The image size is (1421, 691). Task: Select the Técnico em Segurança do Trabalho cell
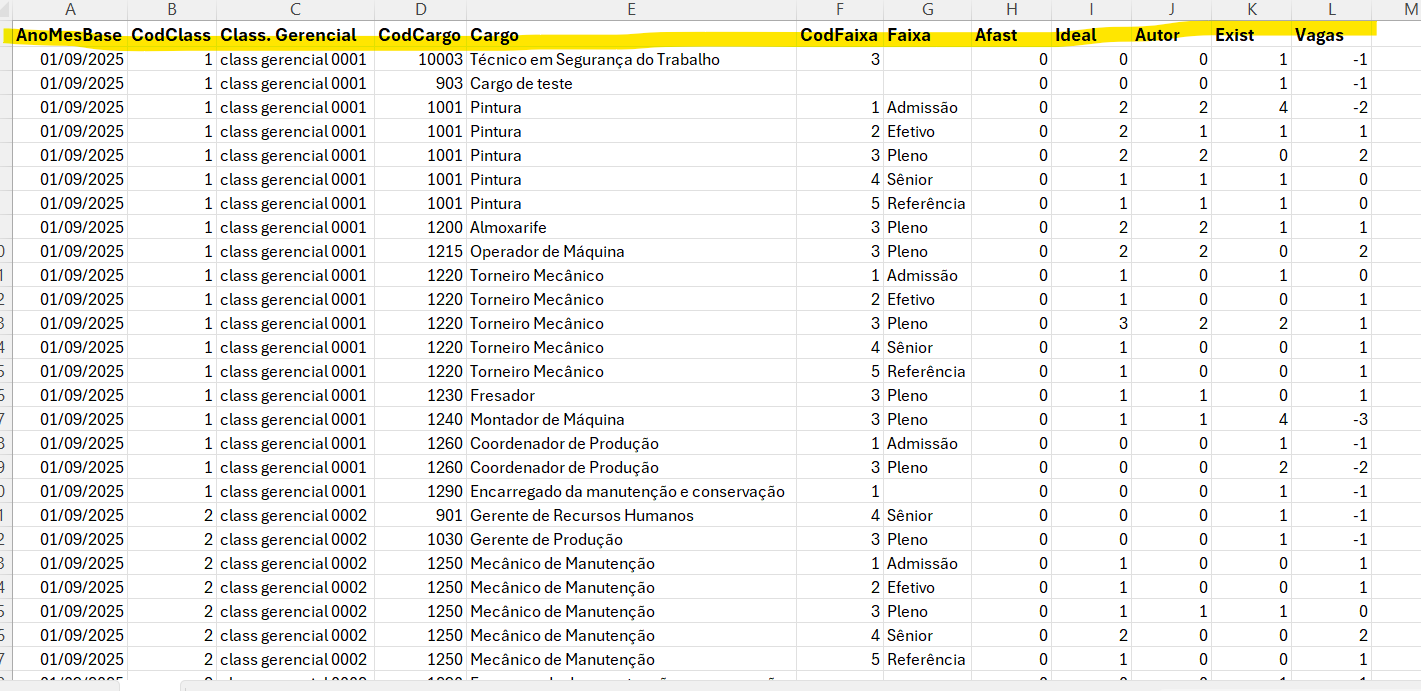click(595, 60)
